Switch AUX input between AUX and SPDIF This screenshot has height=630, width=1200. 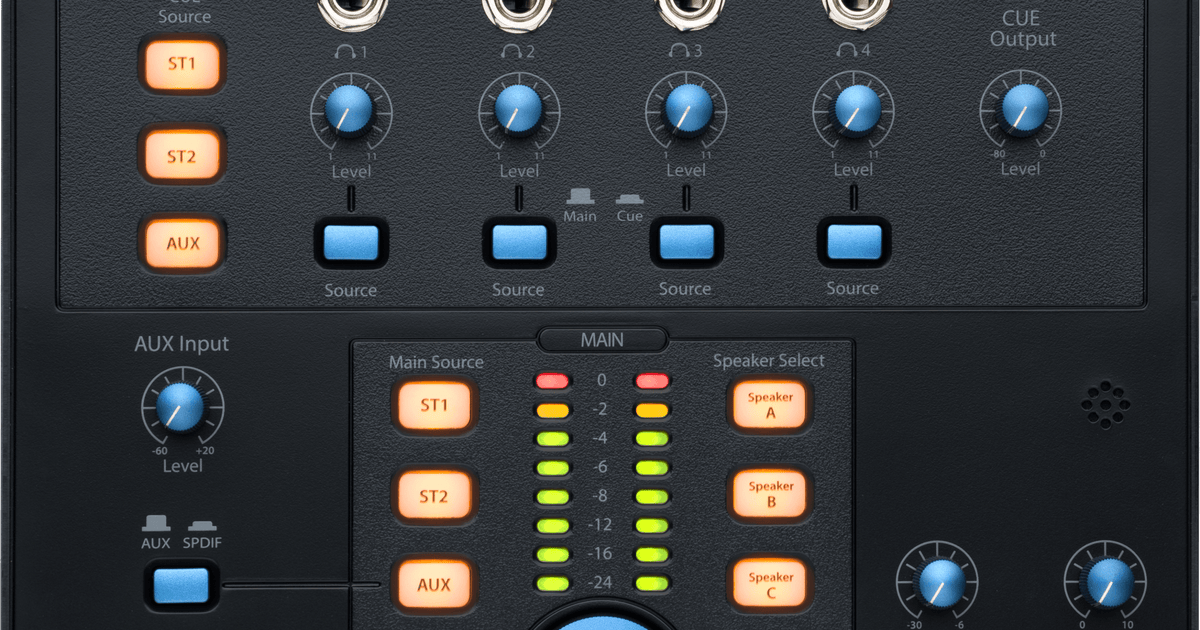tap(181, 588)
